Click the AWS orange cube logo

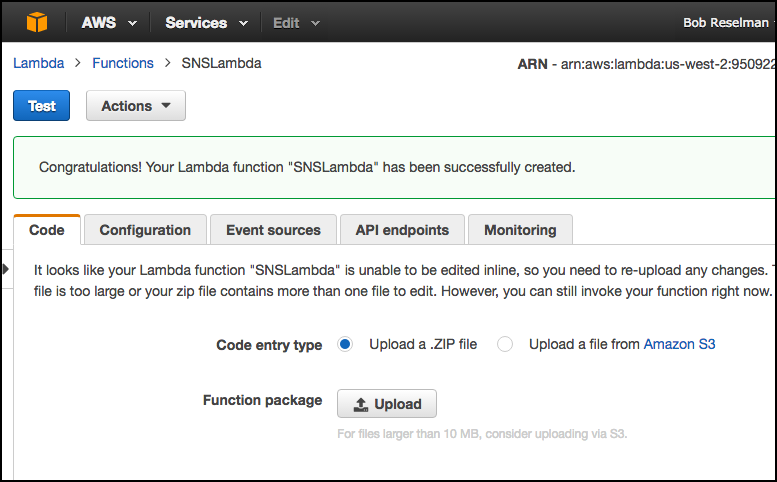[x=37, y=22]
